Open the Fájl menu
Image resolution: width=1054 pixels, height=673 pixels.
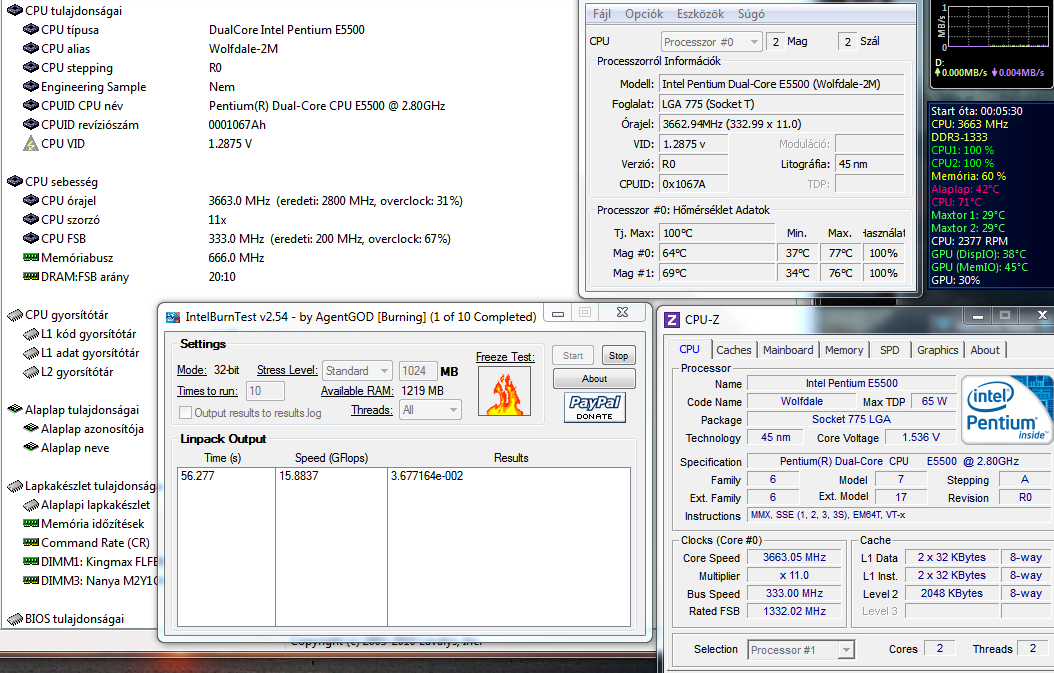point(602,14)
